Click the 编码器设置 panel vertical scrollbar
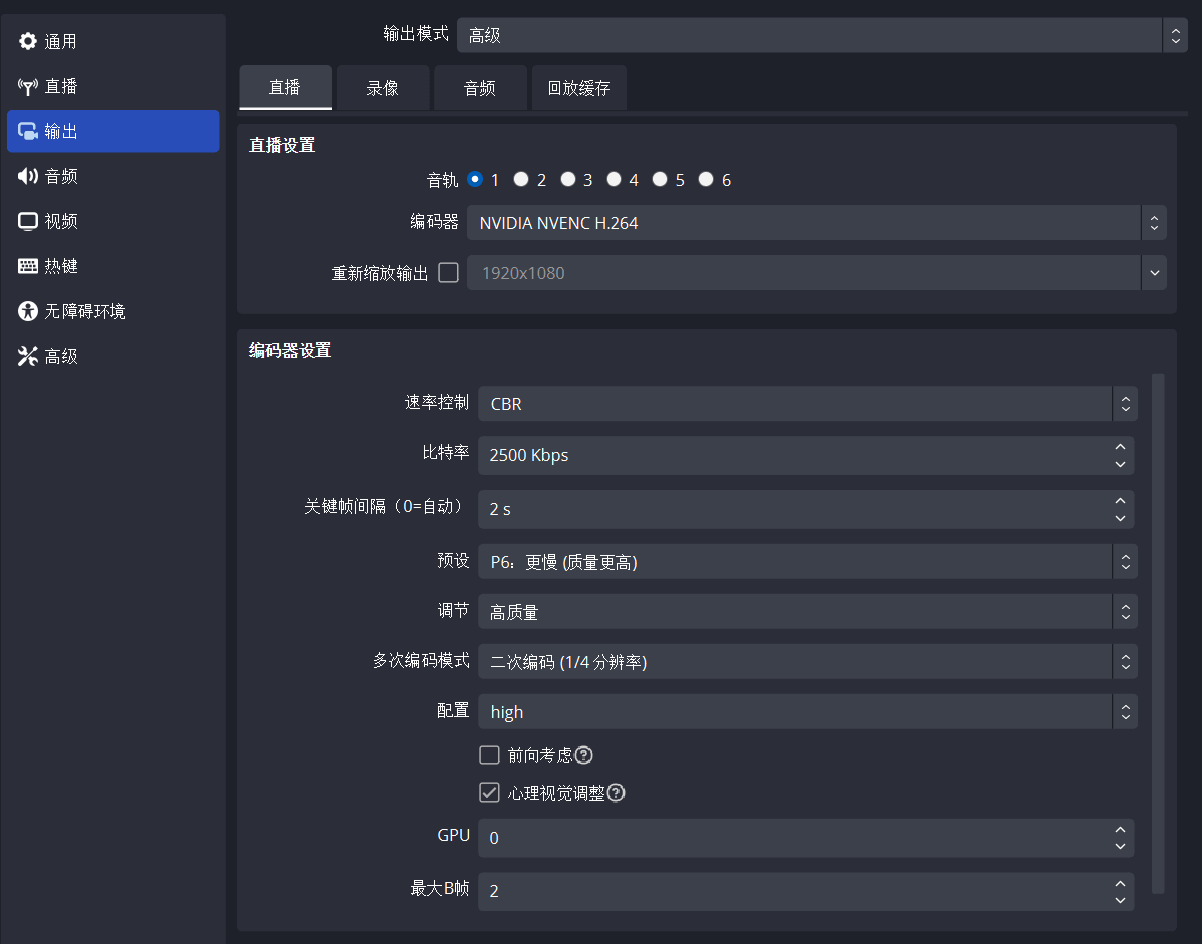This screenshot has width=1202, height=944. pos(1158,633)
